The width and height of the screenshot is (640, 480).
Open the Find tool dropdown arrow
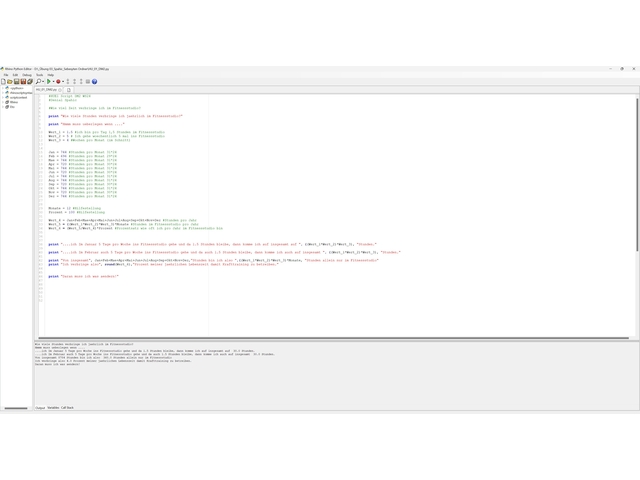point(43,82)
